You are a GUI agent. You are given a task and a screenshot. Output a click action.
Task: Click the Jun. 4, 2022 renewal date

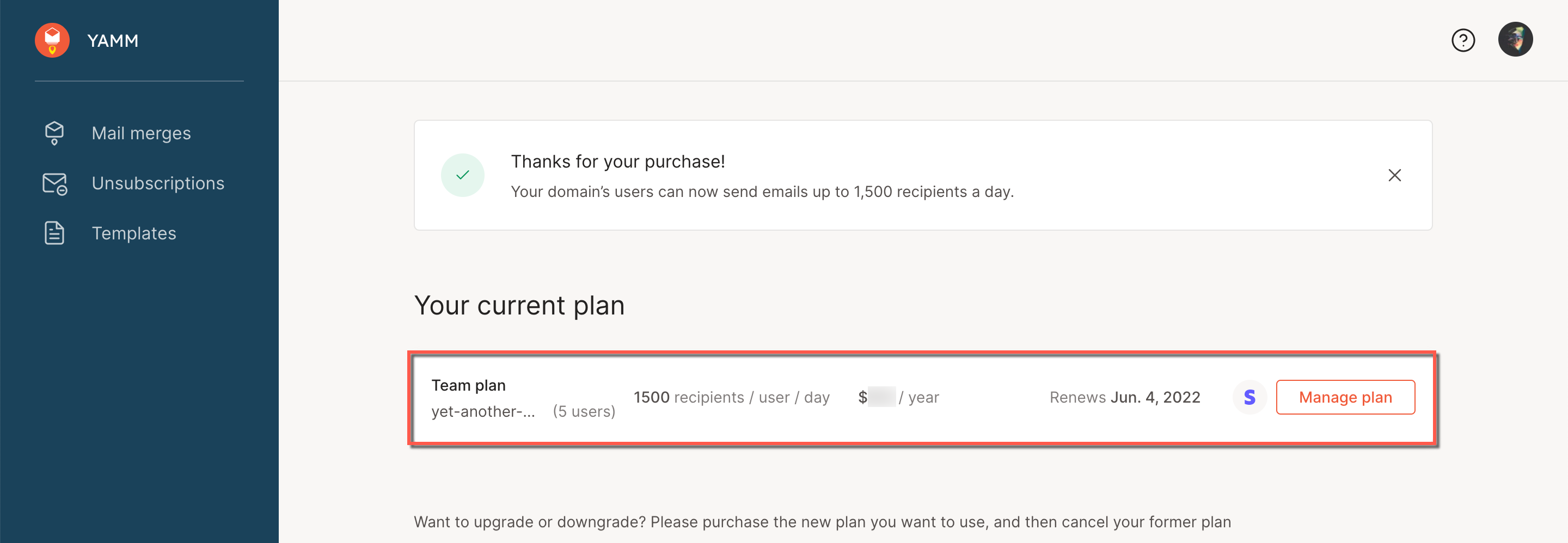1155,397
